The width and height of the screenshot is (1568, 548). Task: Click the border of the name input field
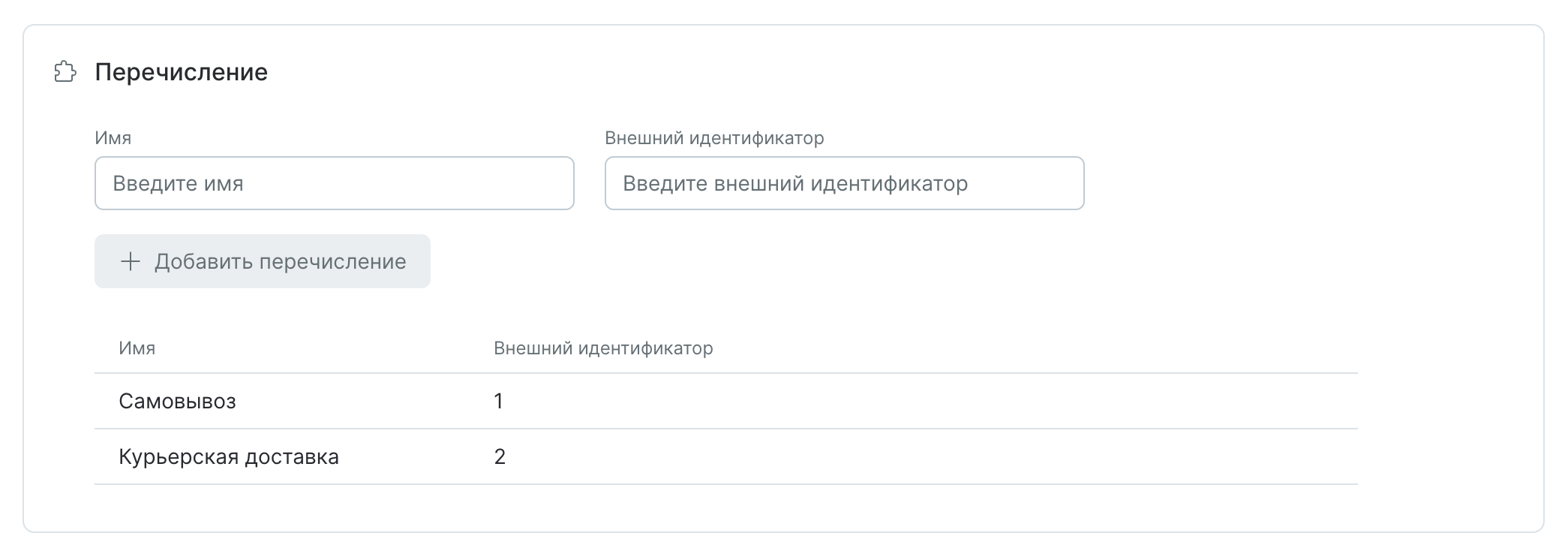[334, 159]
